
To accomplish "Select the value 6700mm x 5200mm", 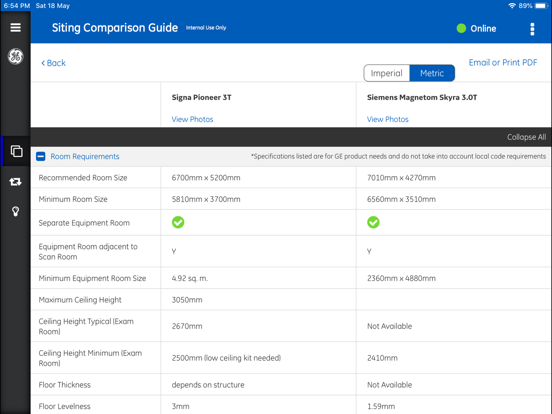I will 206,178.
